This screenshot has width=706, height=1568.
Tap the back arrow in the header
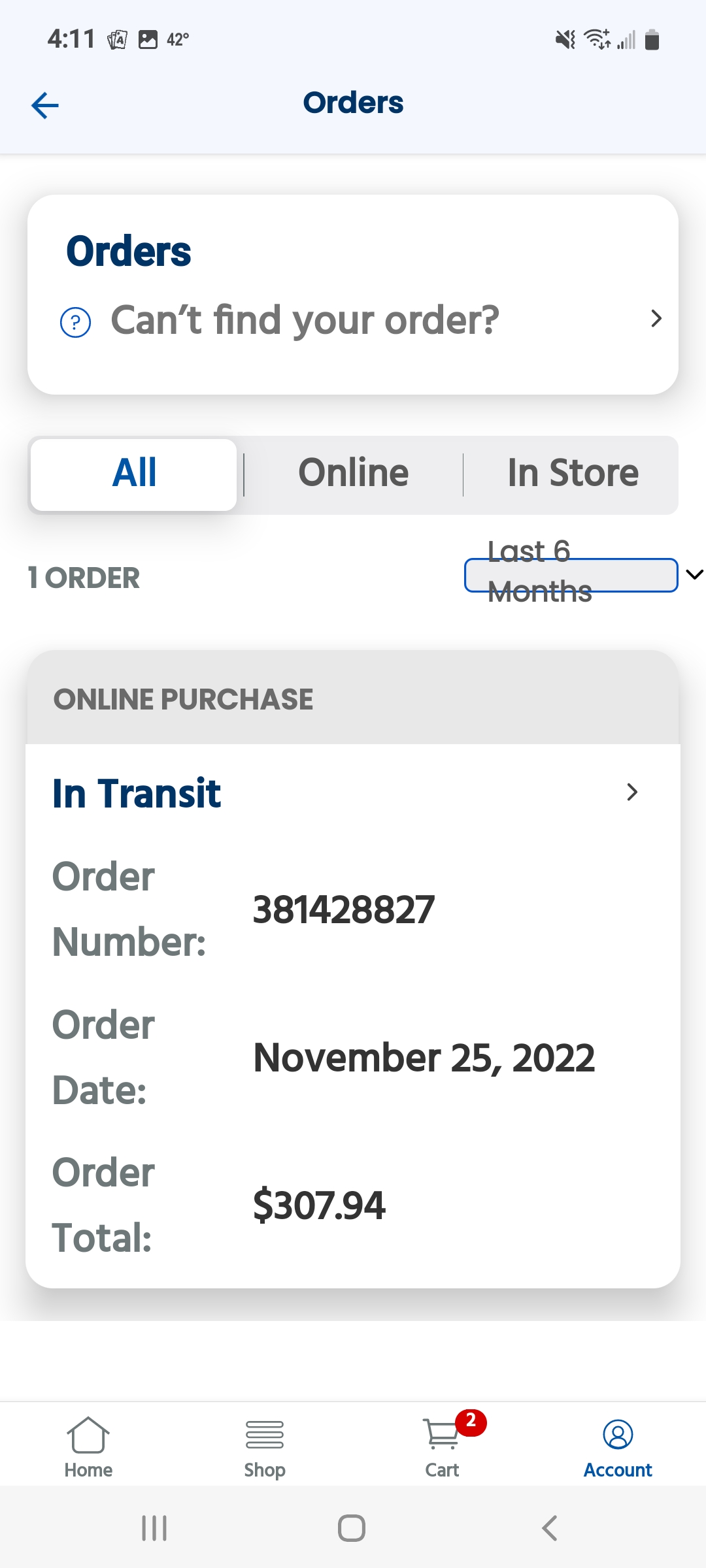tap(45, 105)
